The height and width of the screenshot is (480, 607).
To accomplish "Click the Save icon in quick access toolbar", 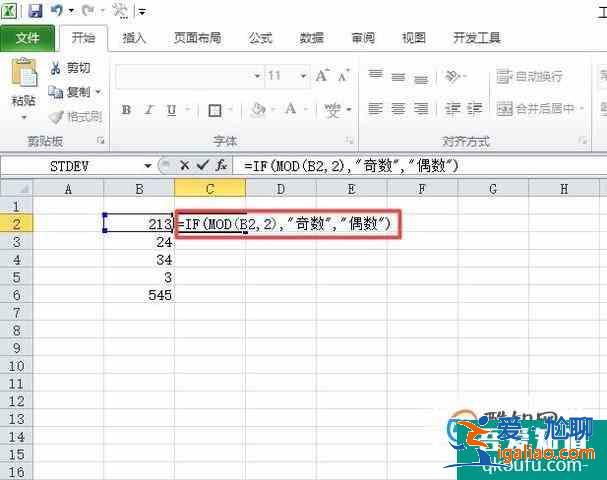I will (x=36, y=11).
